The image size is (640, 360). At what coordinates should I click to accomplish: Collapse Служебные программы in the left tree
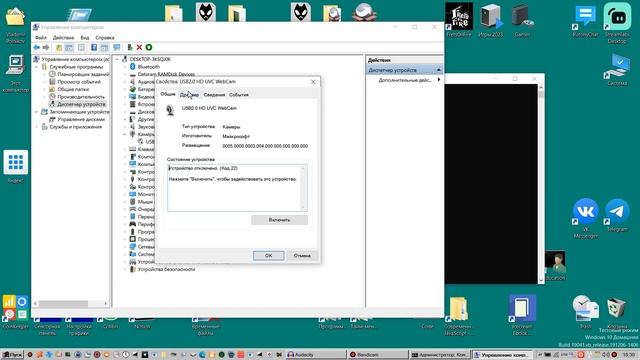pos(37,67)
